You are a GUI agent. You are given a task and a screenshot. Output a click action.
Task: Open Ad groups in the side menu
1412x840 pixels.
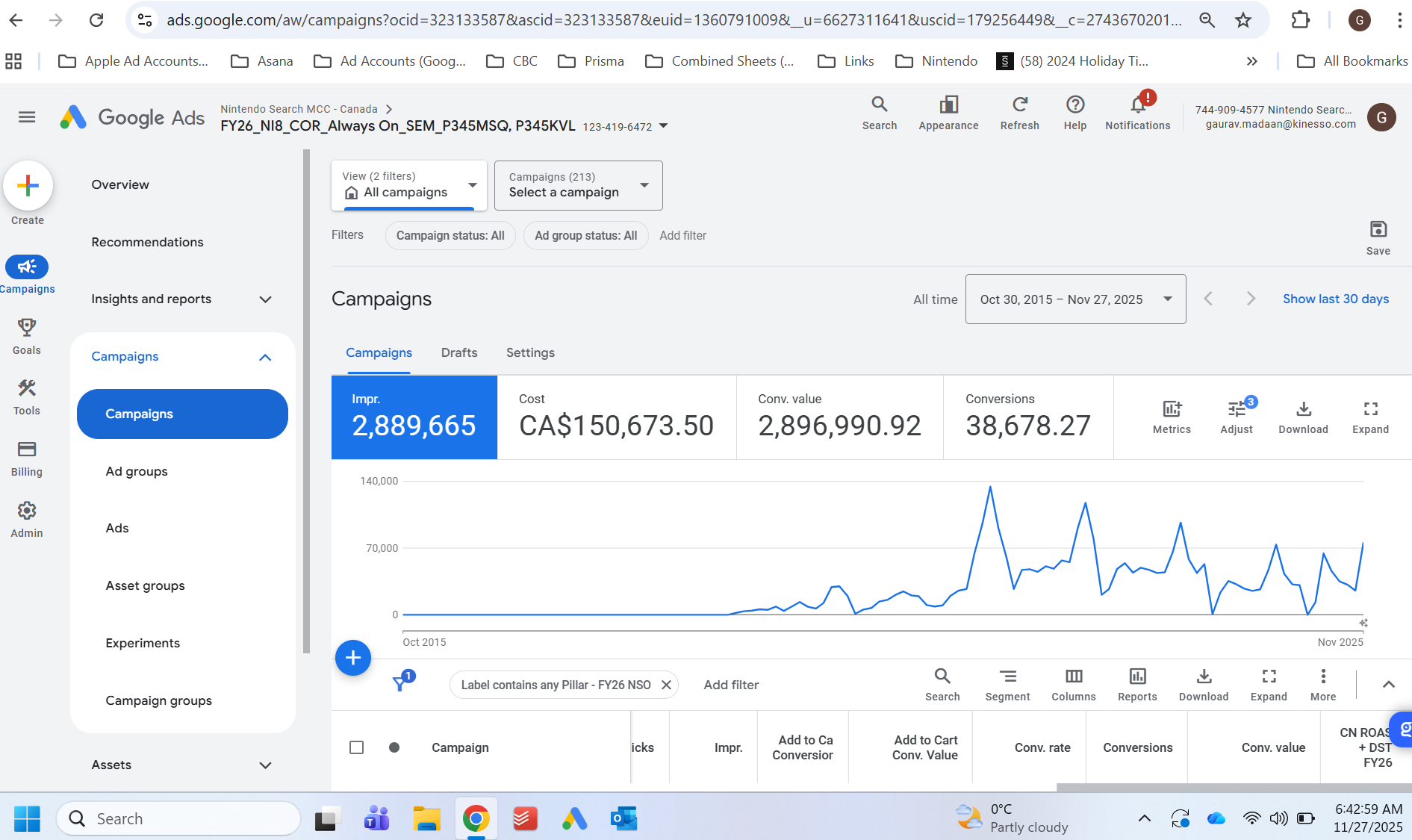click(x=137, y=471)
